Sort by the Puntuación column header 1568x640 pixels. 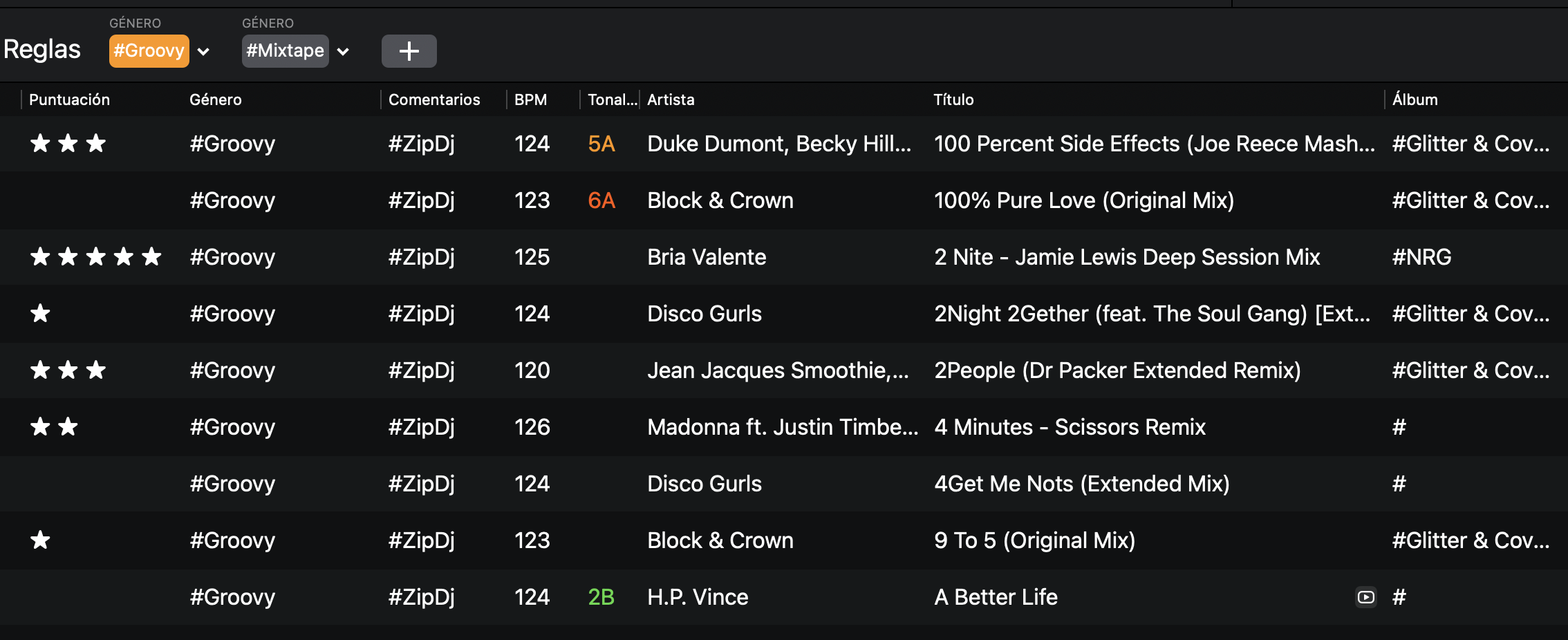69,100
